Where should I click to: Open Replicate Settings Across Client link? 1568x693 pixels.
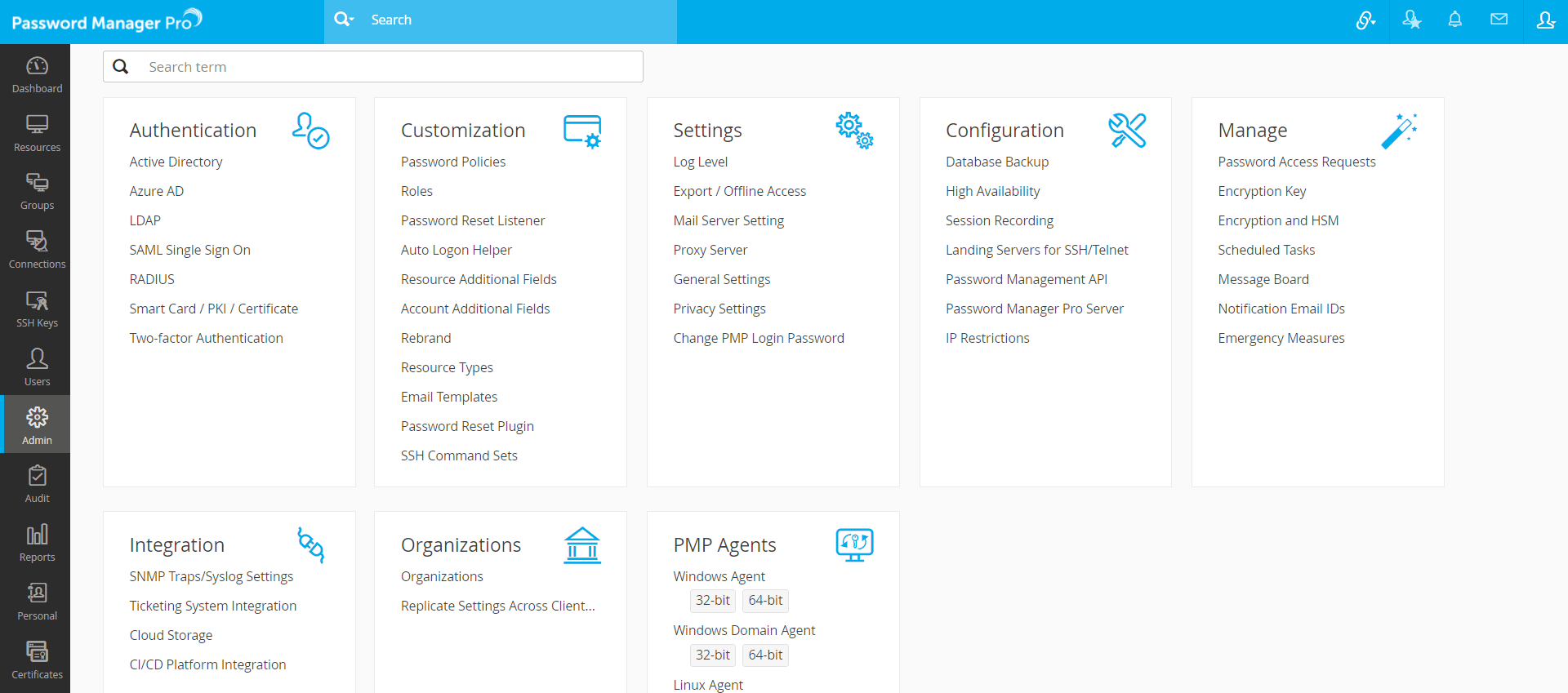pyautogui.click(x=498, y=606)
